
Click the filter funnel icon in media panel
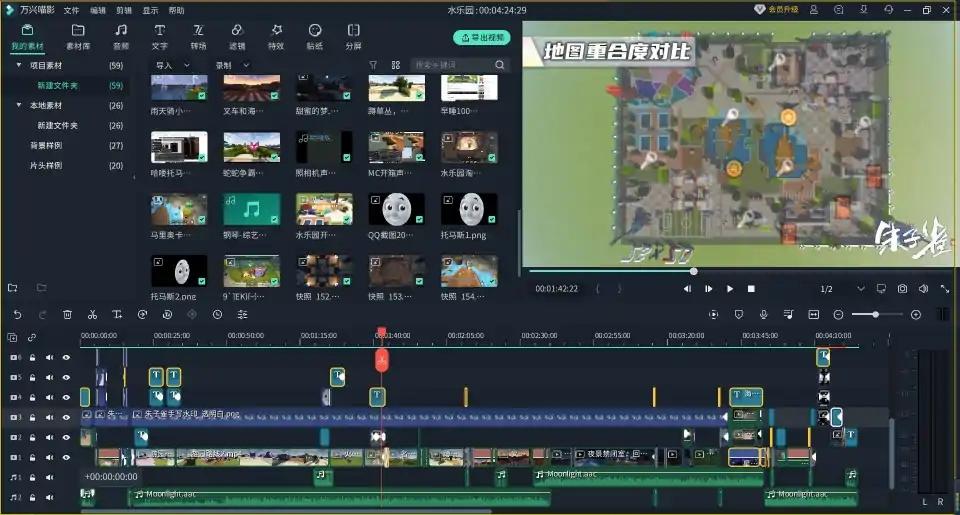pos(373,65)
